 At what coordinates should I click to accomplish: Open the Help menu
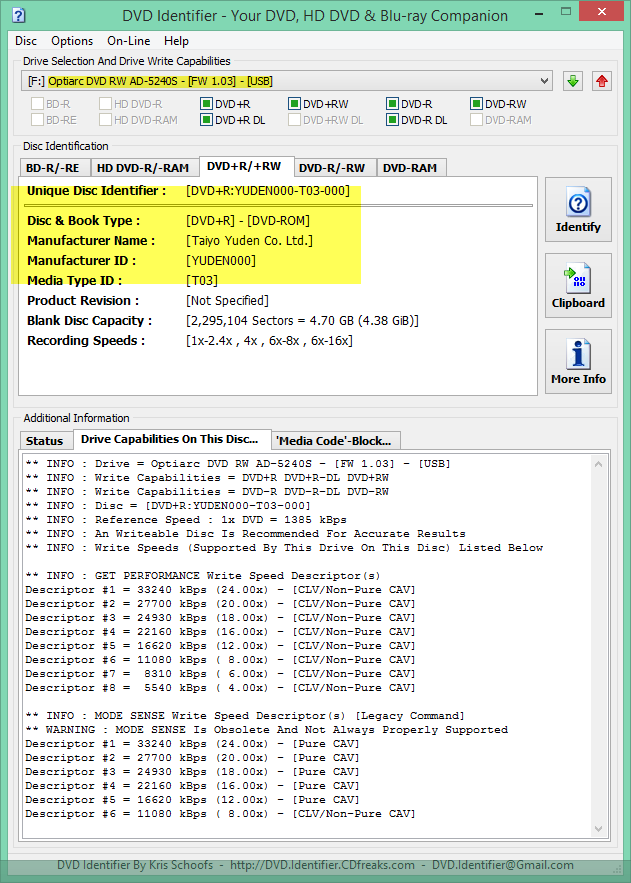click(x=176, y=41)
